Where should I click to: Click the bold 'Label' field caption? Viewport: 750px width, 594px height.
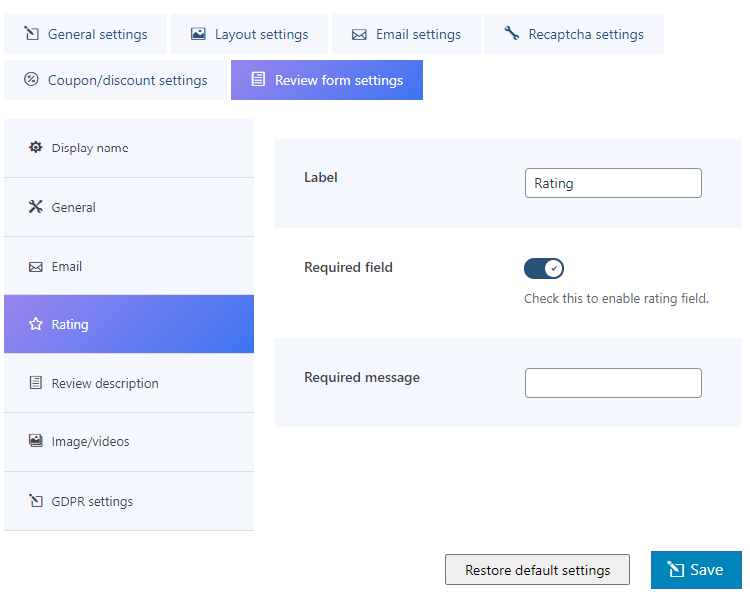321,177
